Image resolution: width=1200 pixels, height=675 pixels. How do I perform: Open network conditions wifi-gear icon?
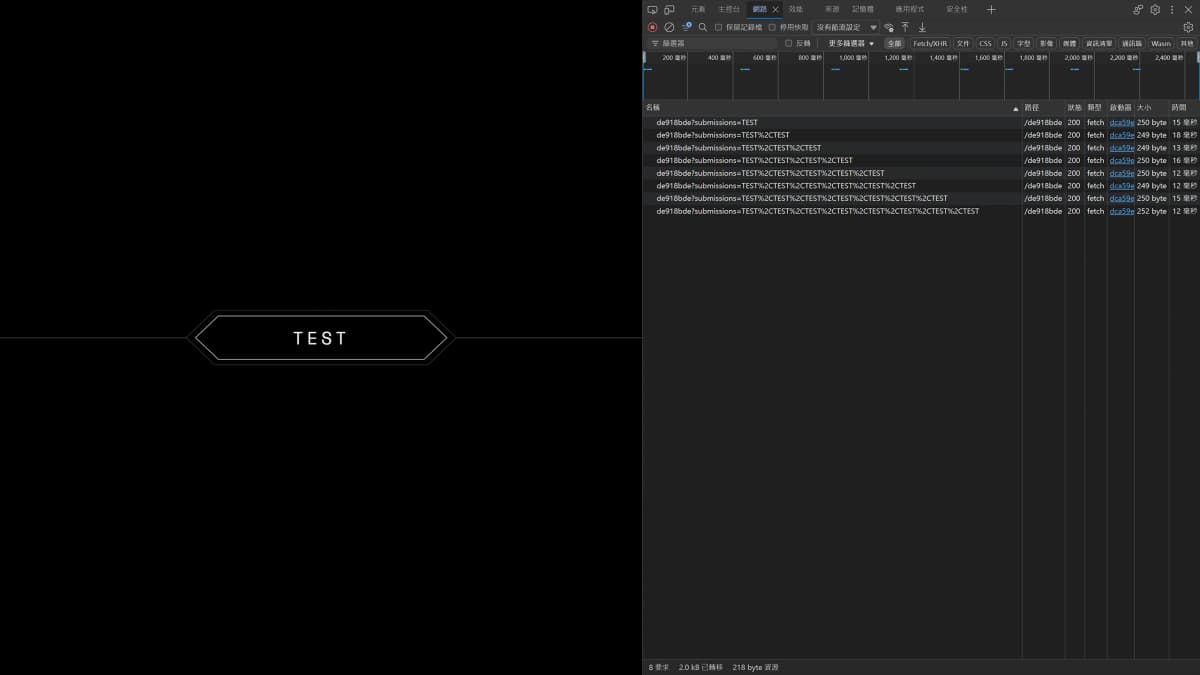click(x=888, y=27)
